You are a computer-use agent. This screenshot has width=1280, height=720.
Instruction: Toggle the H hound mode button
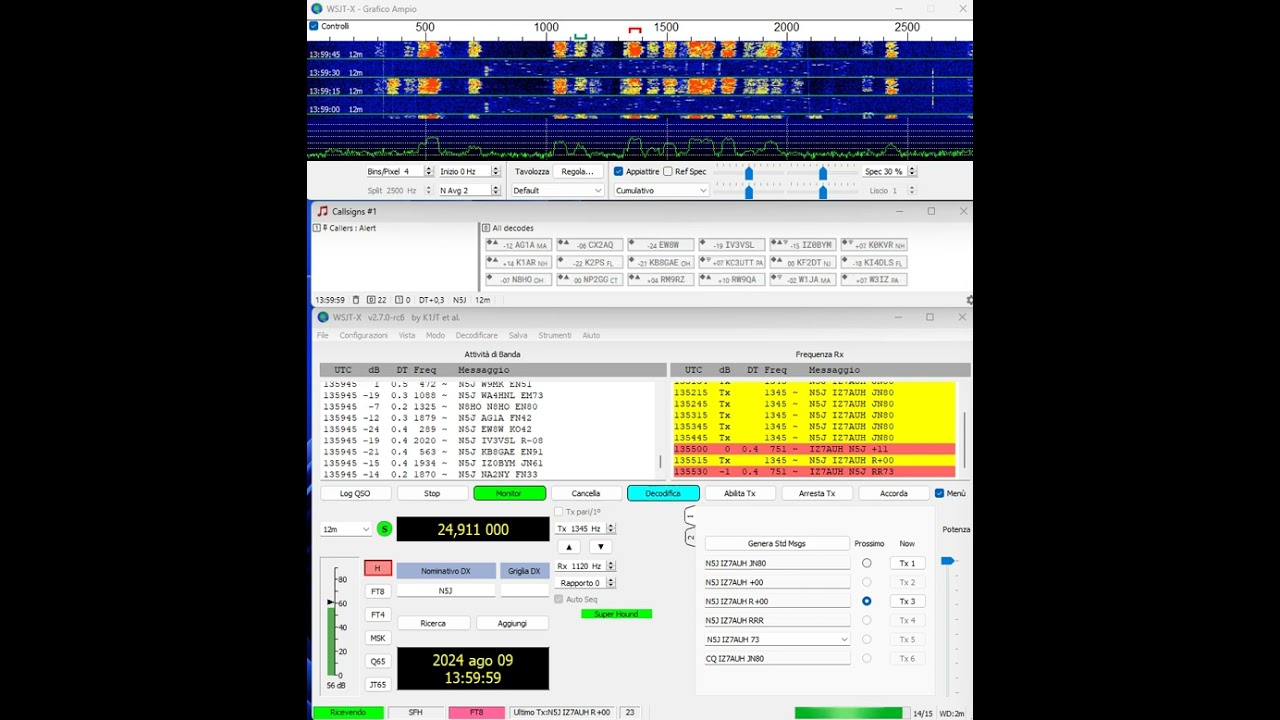coord(377,568)
